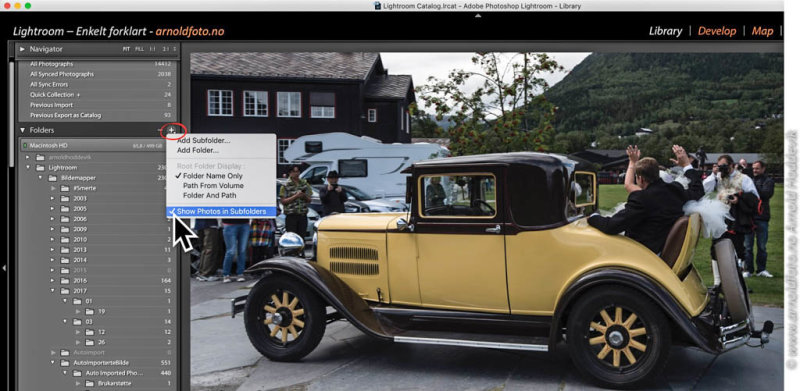Viewport: 800px width, 391px height.
Task: Switch to the Library module
Action: pyautogui.click(x=665, y=31)
